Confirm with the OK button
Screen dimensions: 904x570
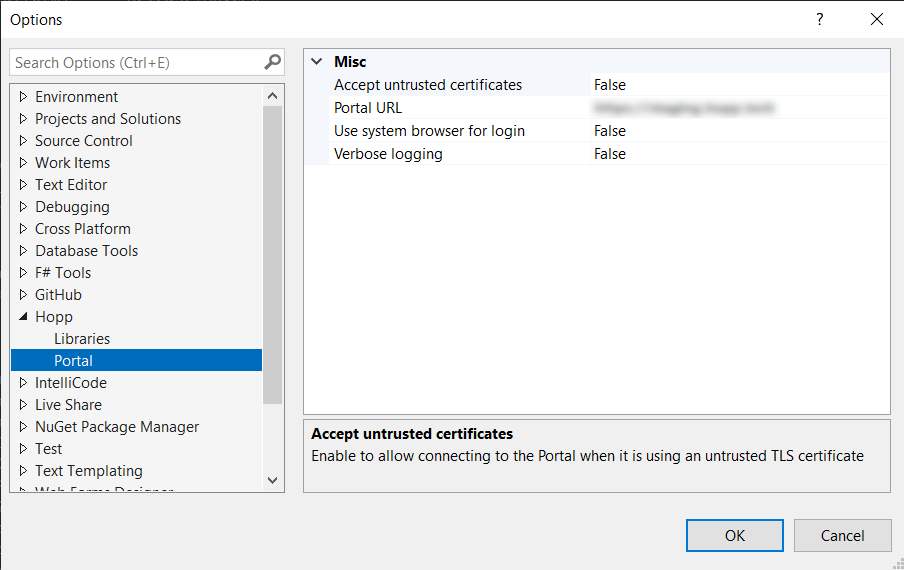tap(734, 535)
